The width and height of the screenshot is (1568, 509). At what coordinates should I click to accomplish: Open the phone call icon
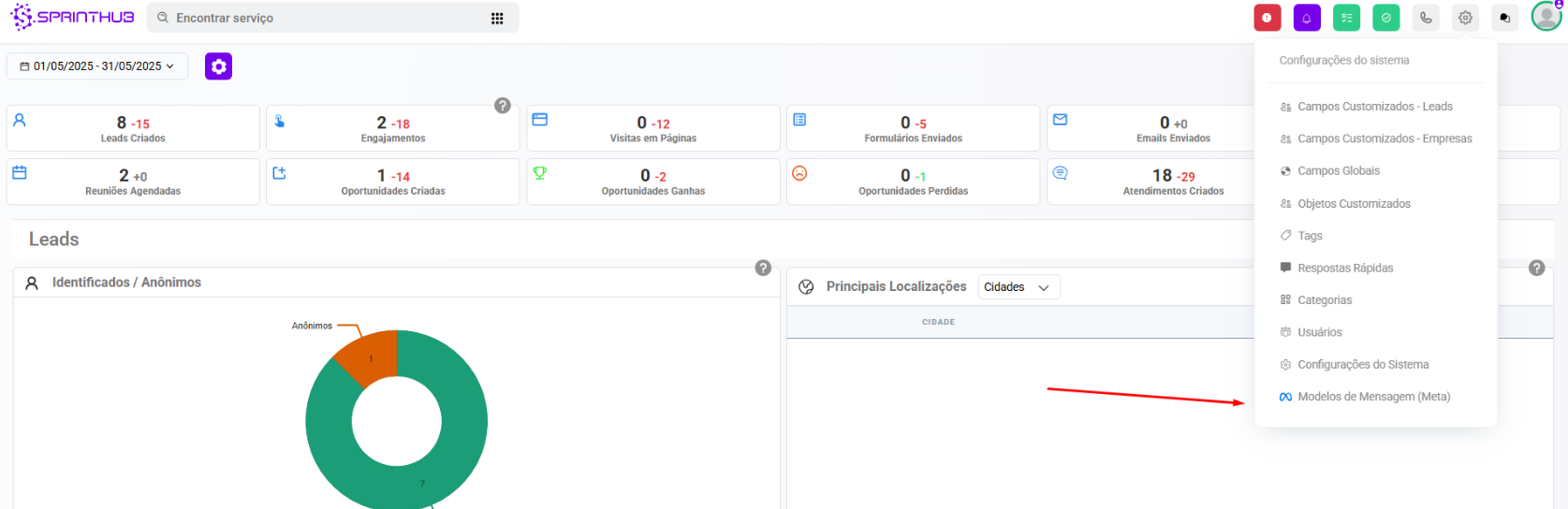(x=1426, y=18)
